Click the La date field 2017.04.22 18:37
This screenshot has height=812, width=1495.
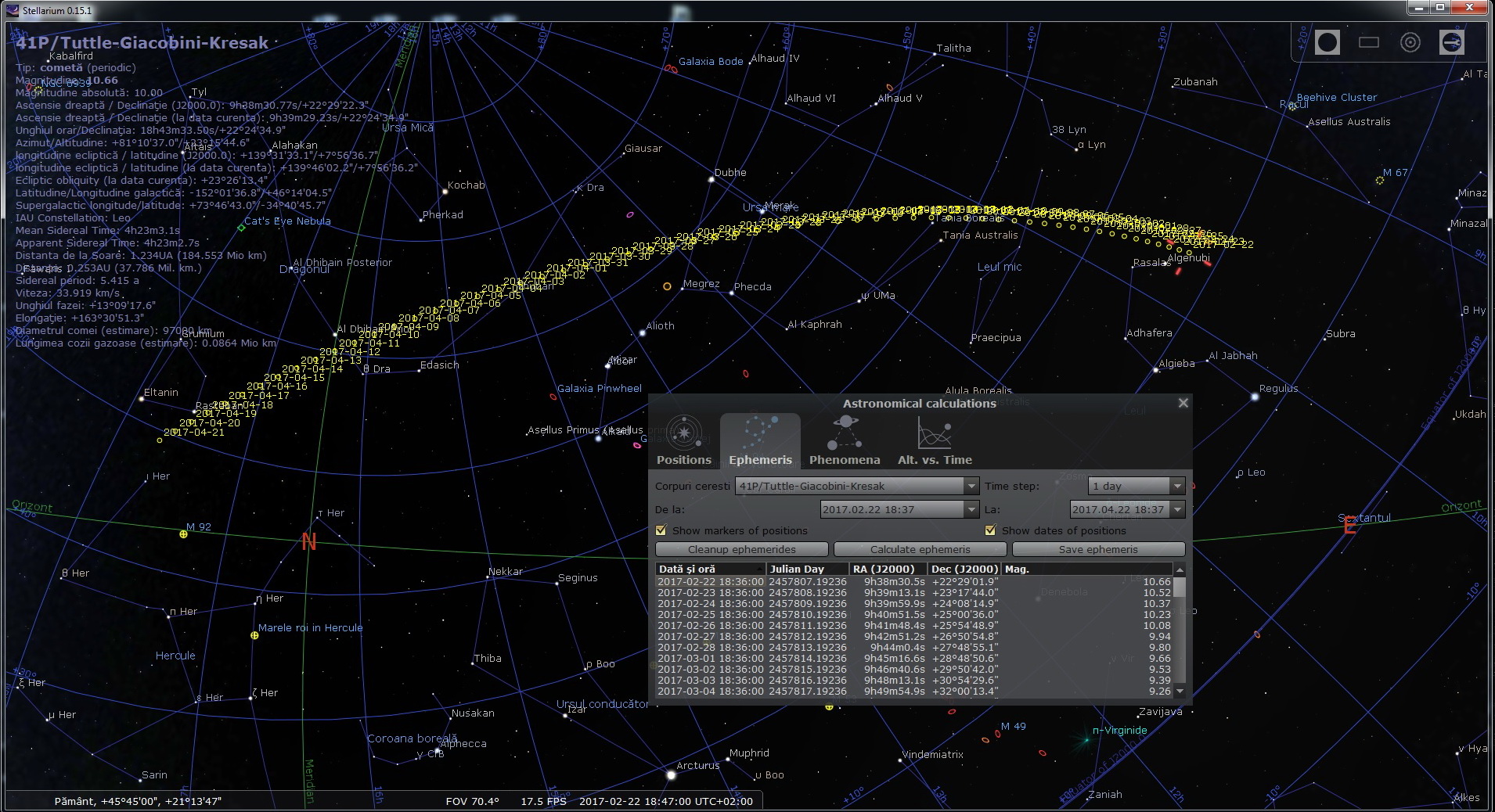(1120, 509)
